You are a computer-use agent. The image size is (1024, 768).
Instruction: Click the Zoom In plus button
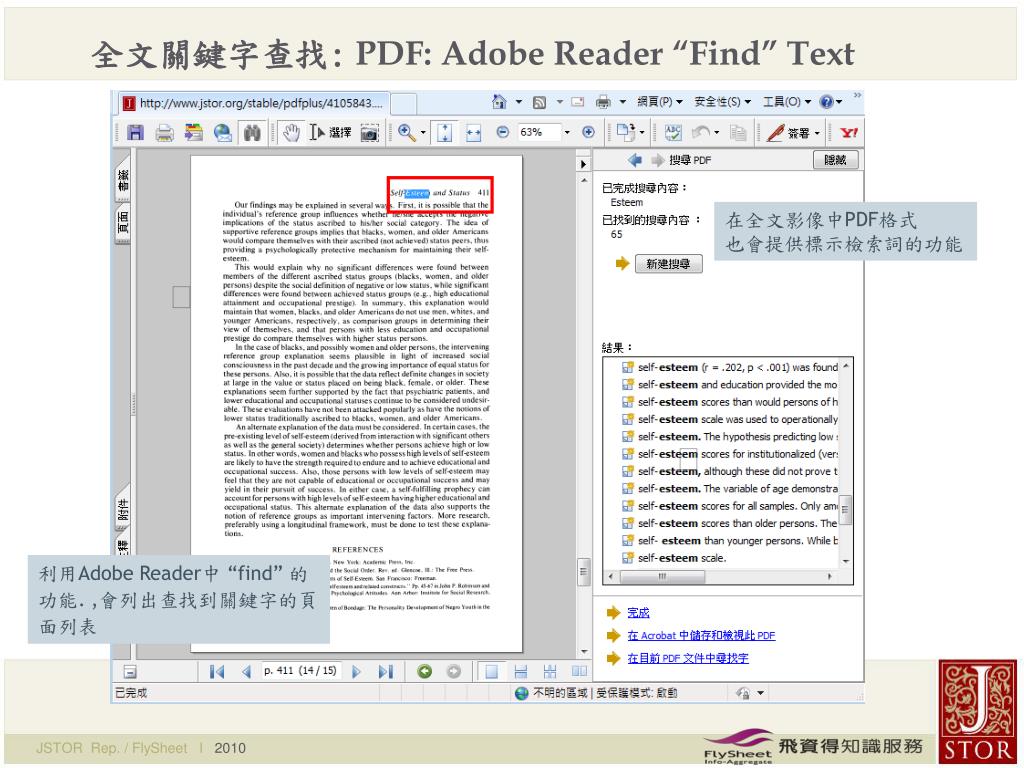pyautogui.click(x=588, y=132)
